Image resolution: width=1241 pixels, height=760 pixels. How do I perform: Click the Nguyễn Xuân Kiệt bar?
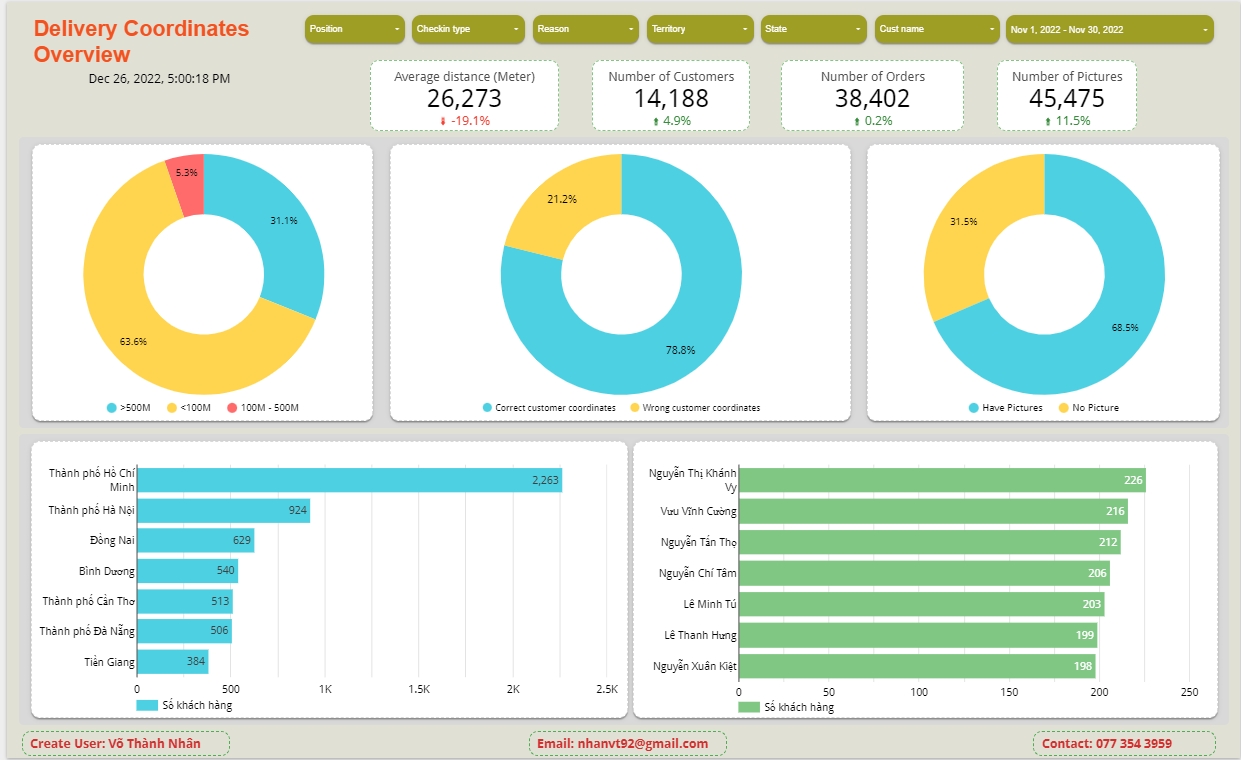917,666
